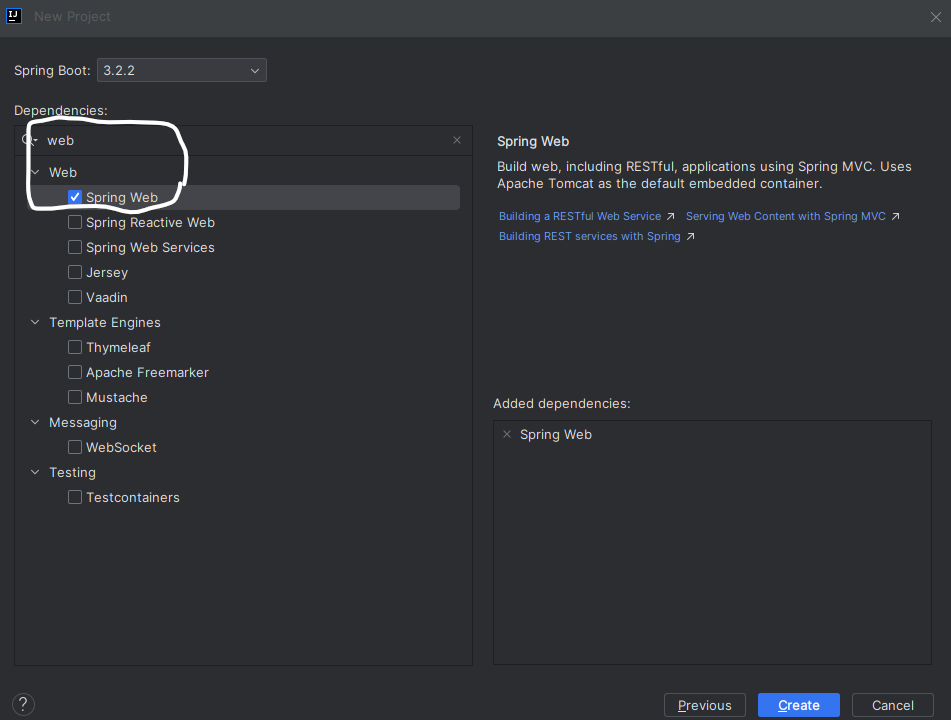951x720 pixels.
Task: Click 'Spring Web' in Added dependencies list
Action: 556,434
